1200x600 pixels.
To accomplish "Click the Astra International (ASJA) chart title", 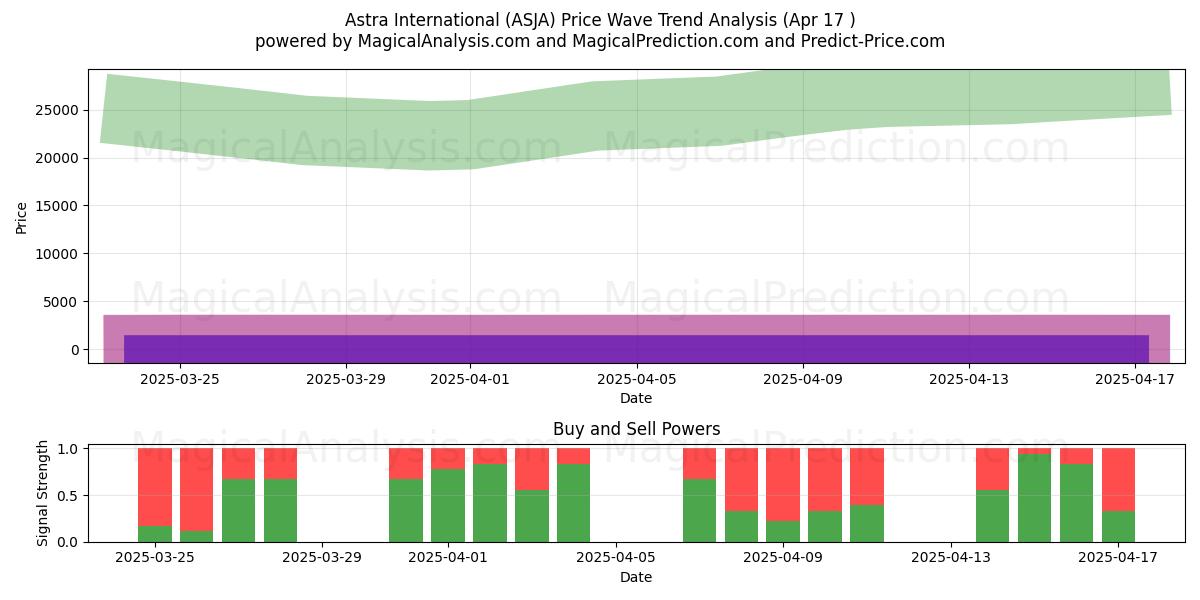I will point(600,20).
